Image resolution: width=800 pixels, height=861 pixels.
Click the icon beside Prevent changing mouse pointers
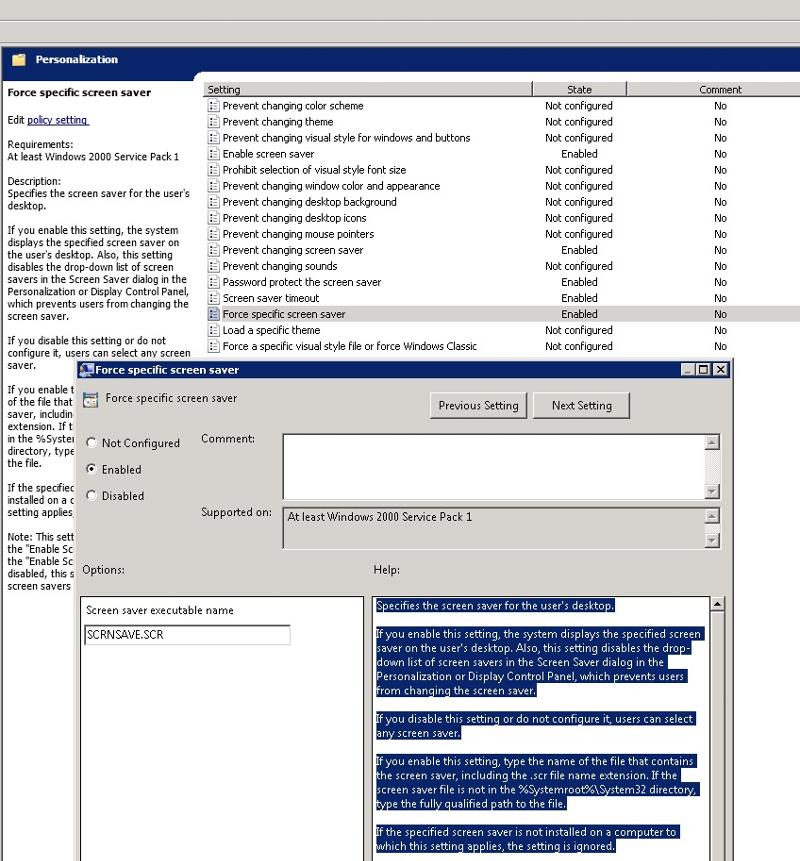(x=216, y=234)
